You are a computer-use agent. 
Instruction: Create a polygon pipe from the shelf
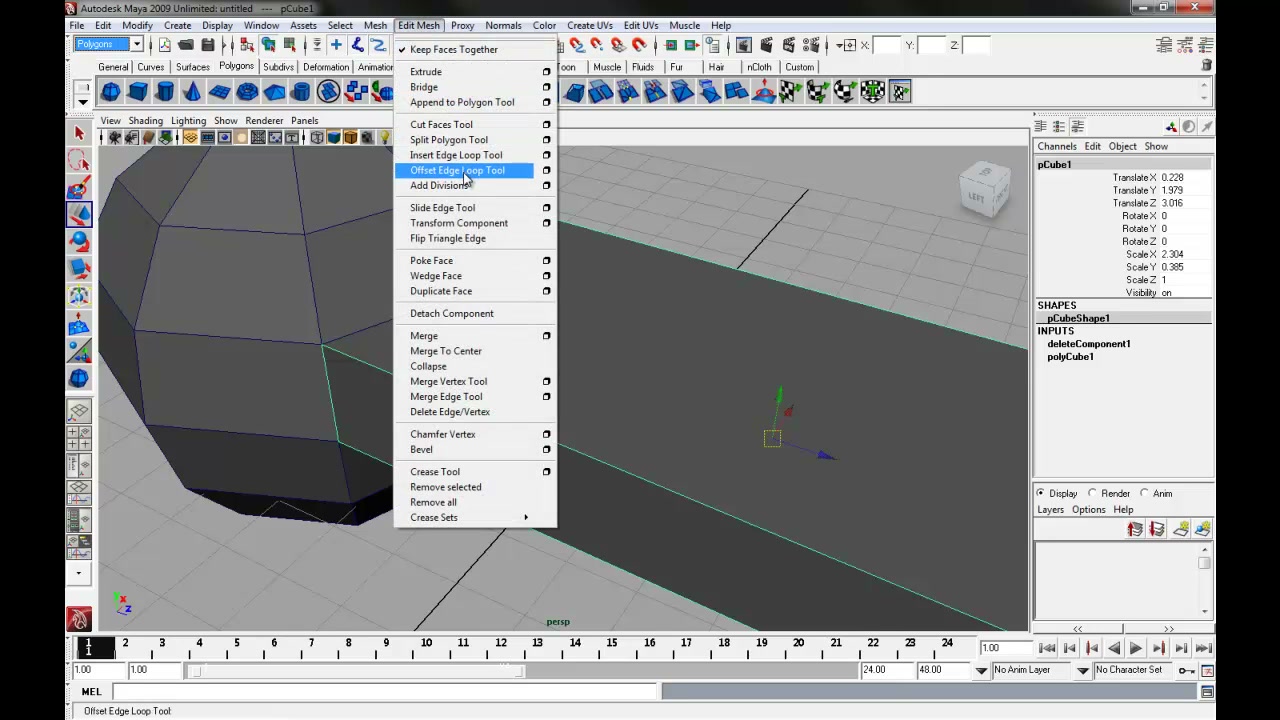pos(301,92)
